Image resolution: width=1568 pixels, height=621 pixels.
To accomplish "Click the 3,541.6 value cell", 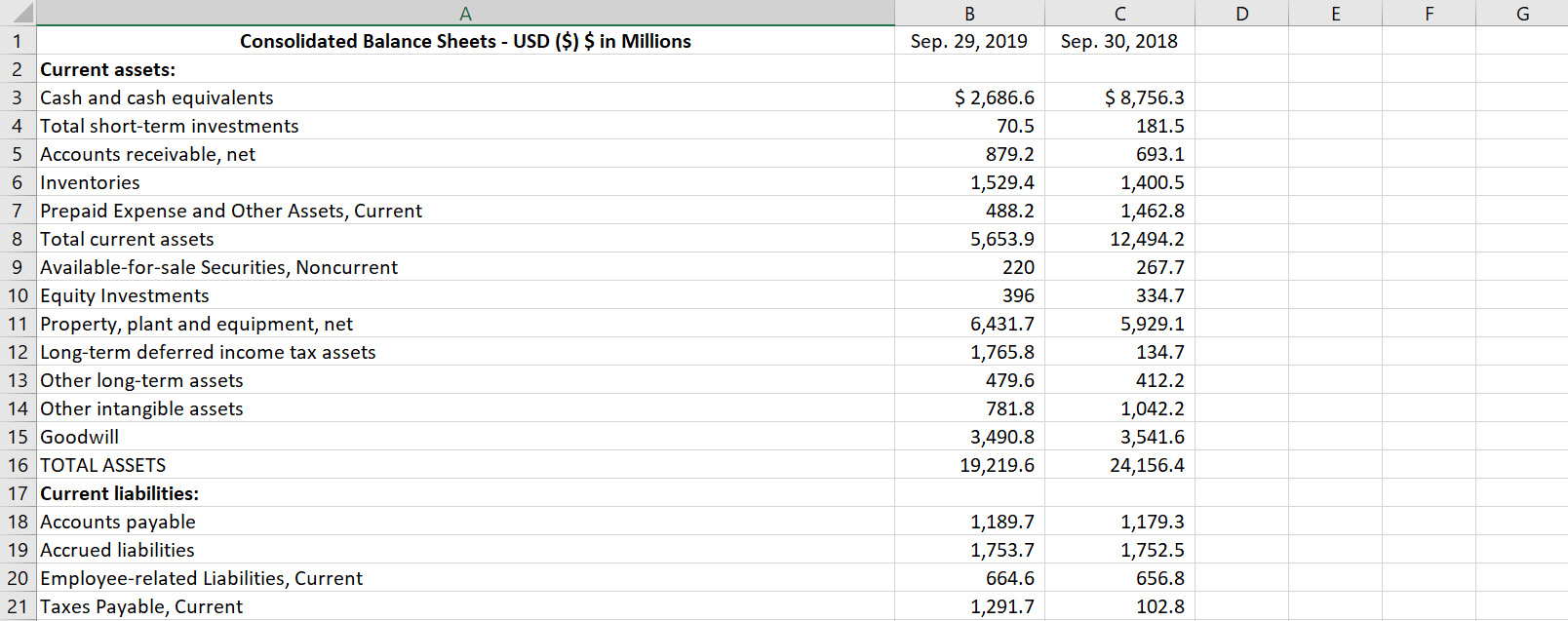I will pyautogui.click(x=1119, y=437).
